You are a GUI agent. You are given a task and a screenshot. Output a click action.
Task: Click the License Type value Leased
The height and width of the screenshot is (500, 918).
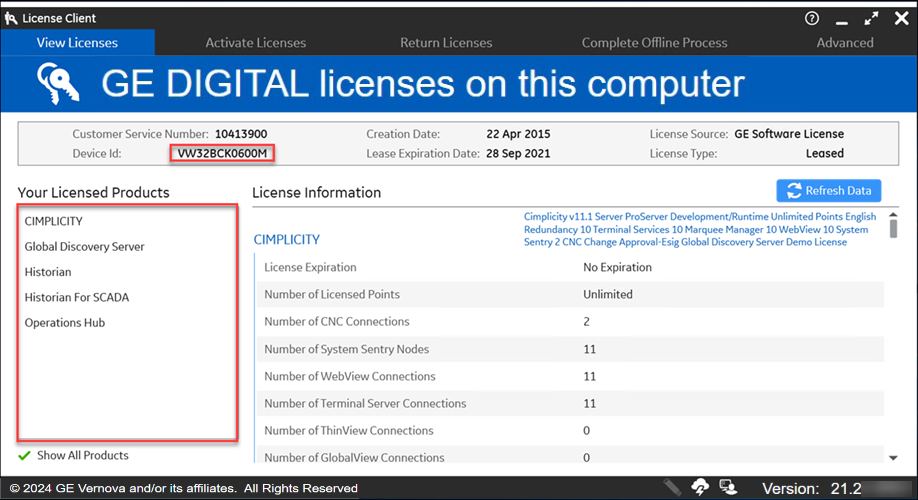[825, 153]
